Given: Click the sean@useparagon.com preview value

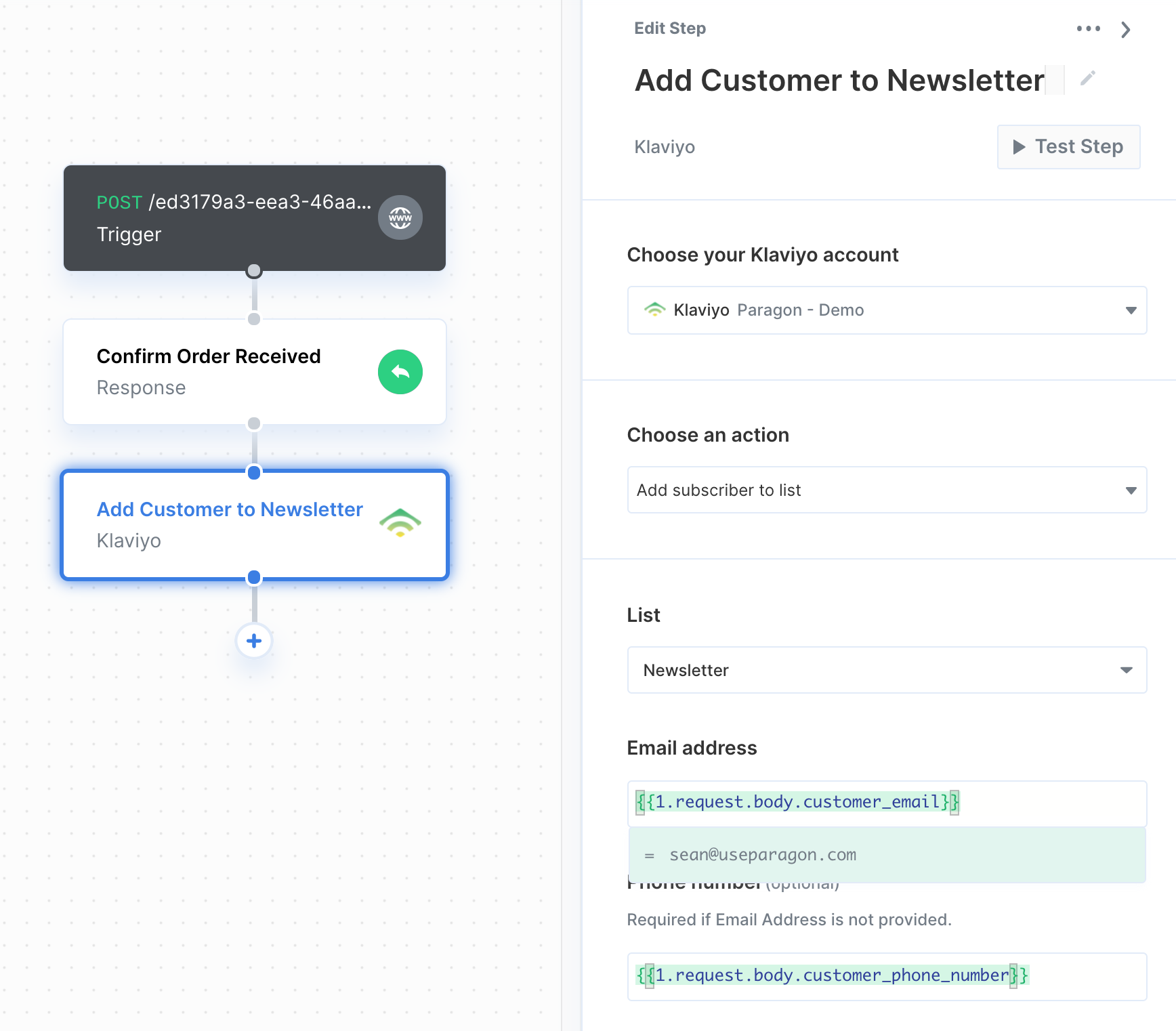Looking at the screenshot, I should pos(763,855).
